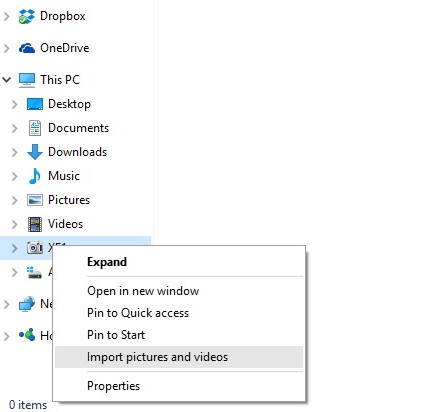Choose Open in new window
Viewport: 423px width, 412px height.
coord(143,291)
